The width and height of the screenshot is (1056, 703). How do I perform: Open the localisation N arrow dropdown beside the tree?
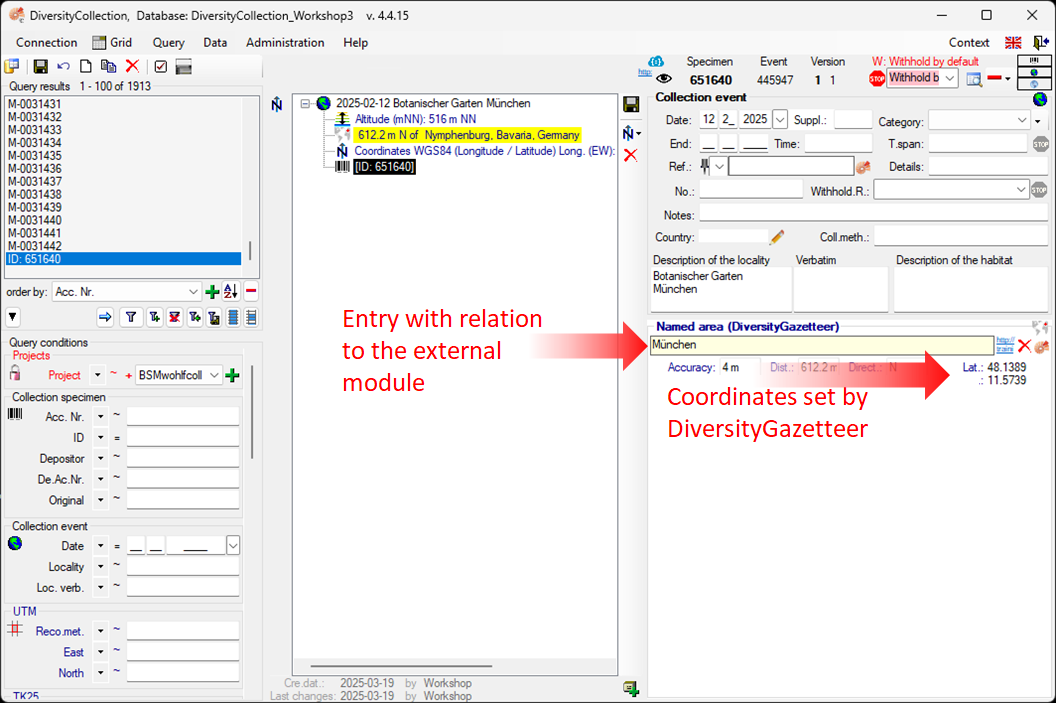coord(632,133)
